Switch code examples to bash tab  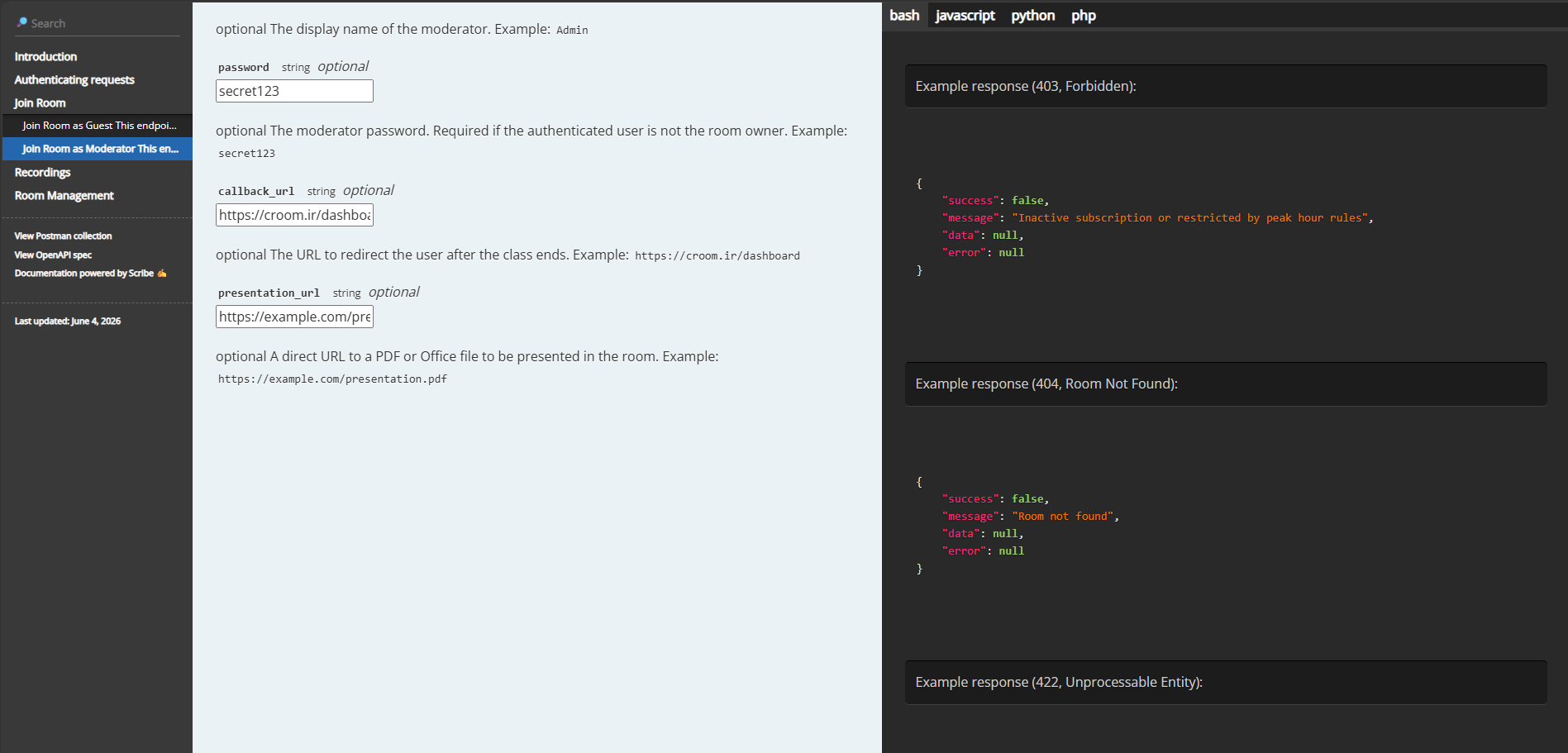pyautogui.click(x=904, y=16)
